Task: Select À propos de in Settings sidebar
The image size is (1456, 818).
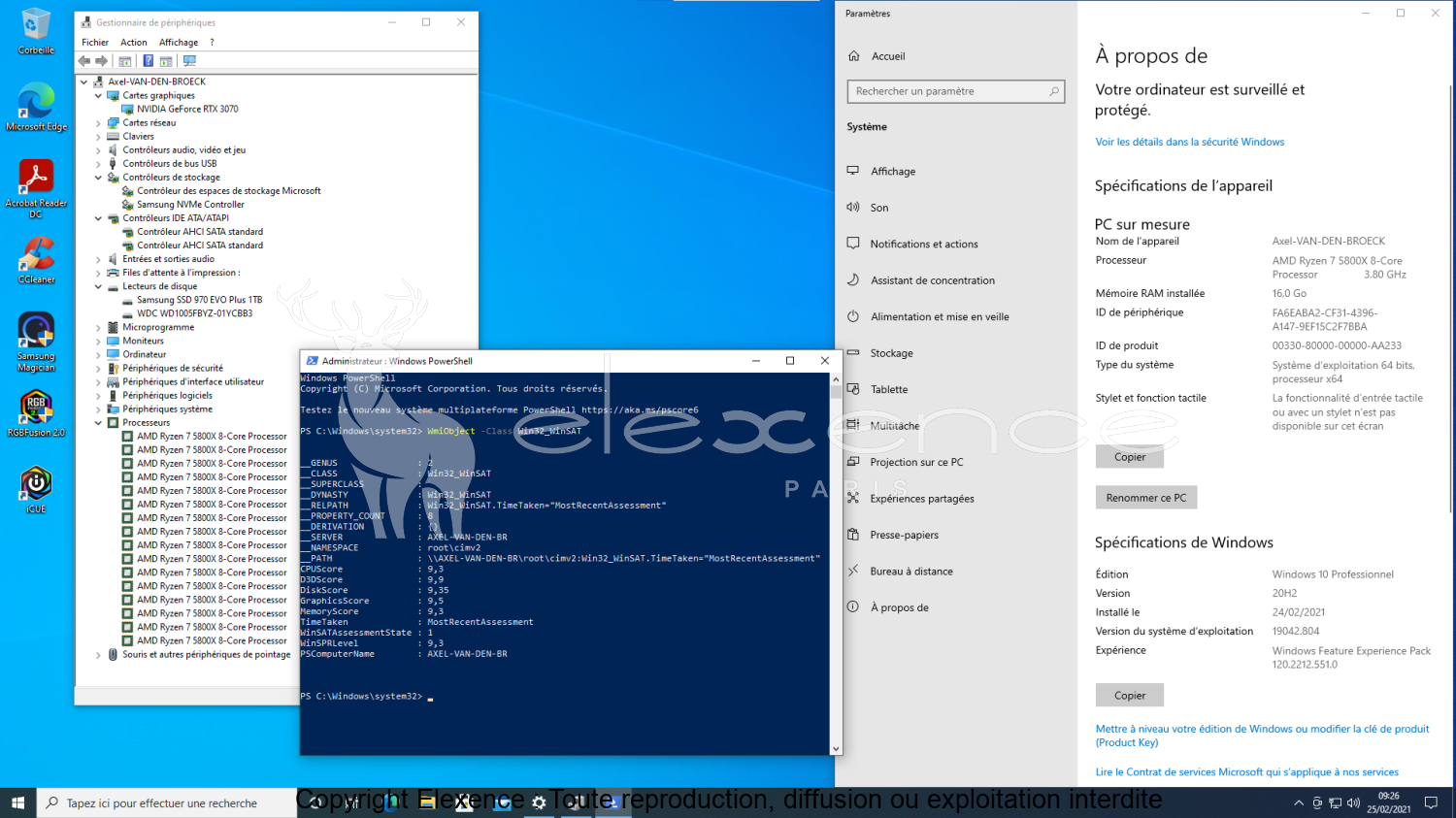Action: [900, 608]
